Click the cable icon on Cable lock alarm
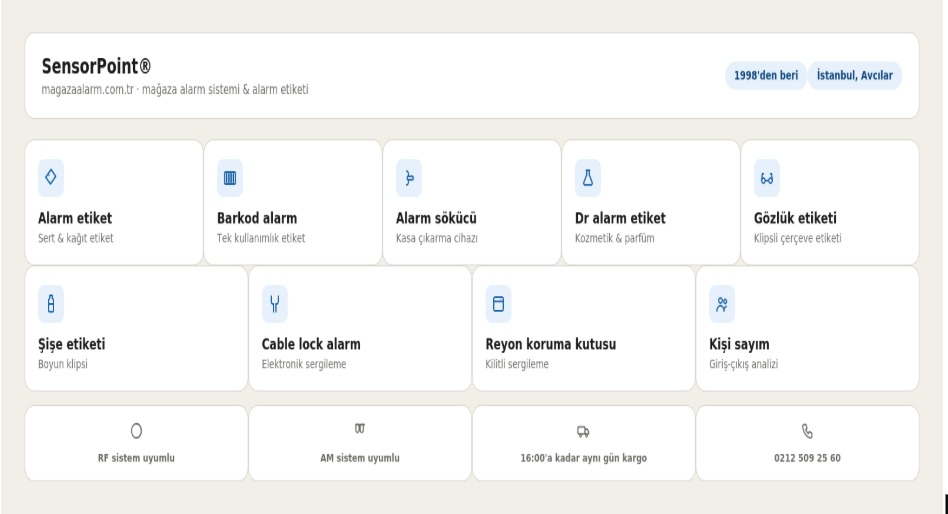 274,304
